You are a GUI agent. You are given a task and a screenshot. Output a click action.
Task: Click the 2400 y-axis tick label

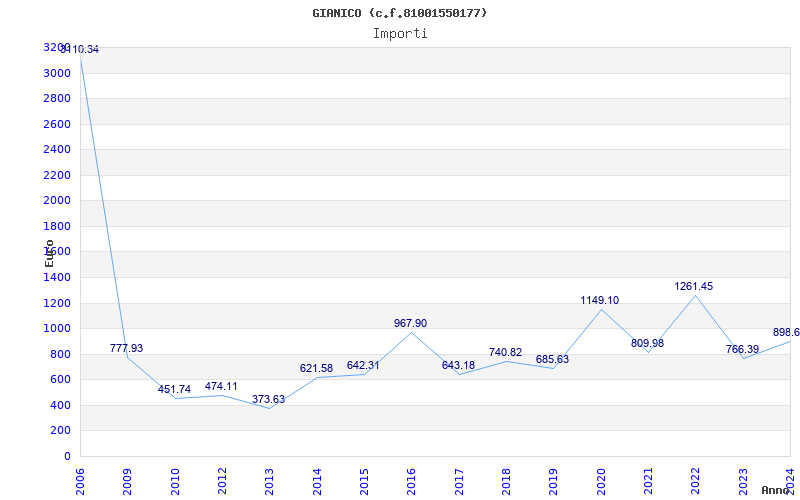click(58, 149)
